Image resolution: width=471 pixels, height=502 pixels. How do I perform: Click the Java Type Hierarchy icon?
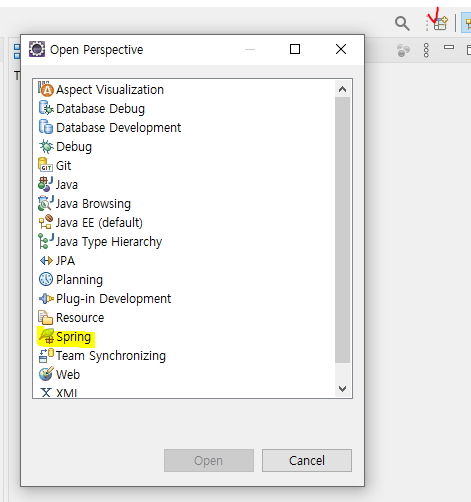click(x=46, y=241)
